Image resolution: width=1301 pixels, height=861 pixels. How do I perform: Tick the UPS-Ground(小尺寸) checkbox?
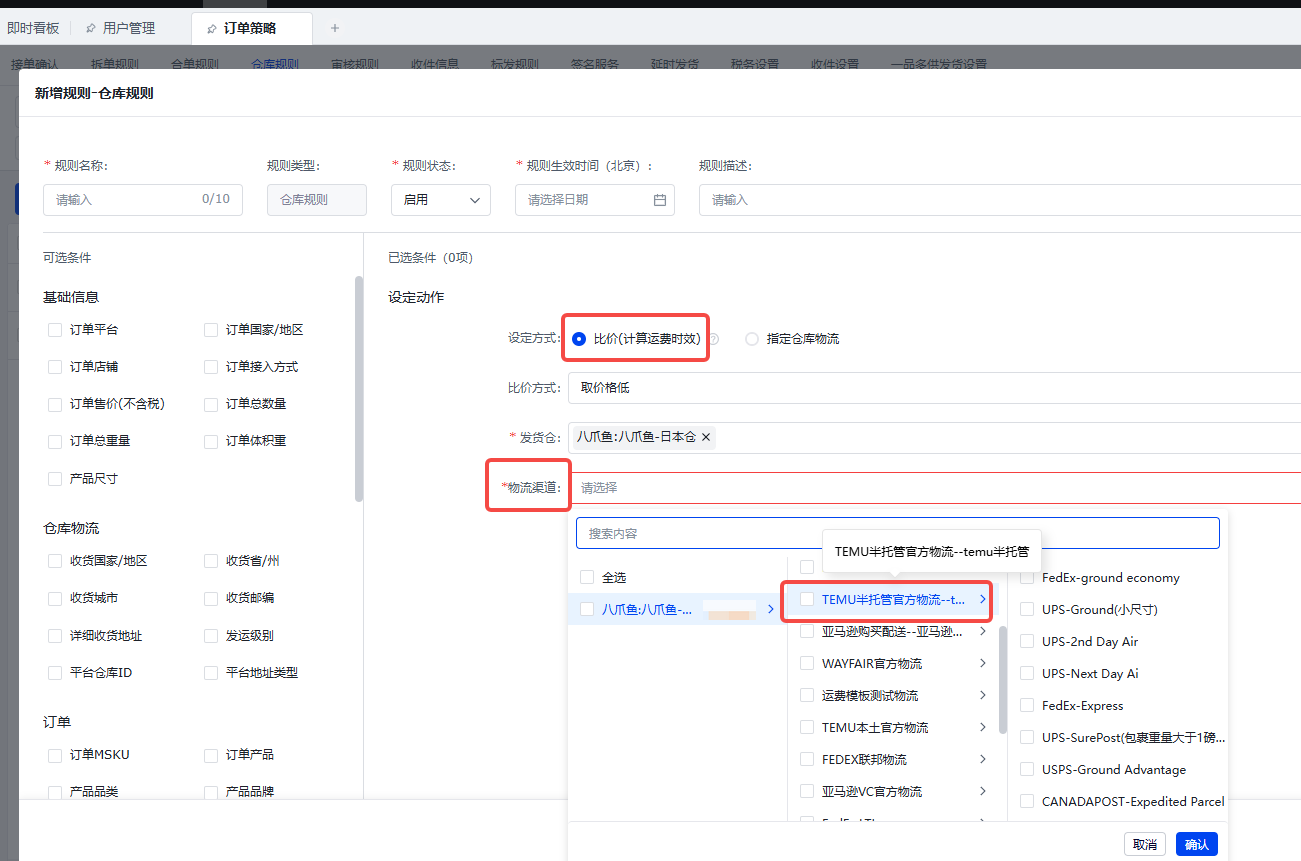click(1027, 610)
